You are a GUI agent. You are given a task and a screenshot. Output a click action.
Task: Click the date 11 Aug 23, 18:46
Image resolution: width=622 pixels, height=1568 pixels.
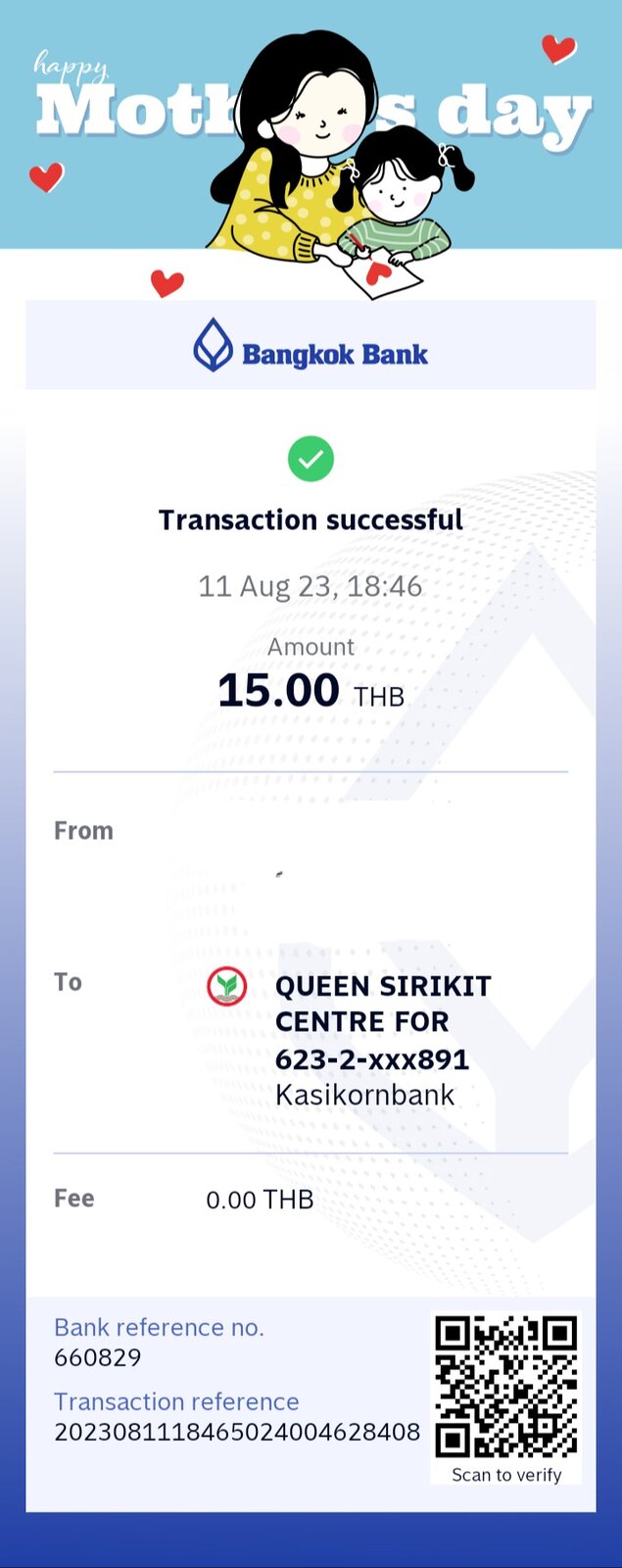[x=310, y=586]
